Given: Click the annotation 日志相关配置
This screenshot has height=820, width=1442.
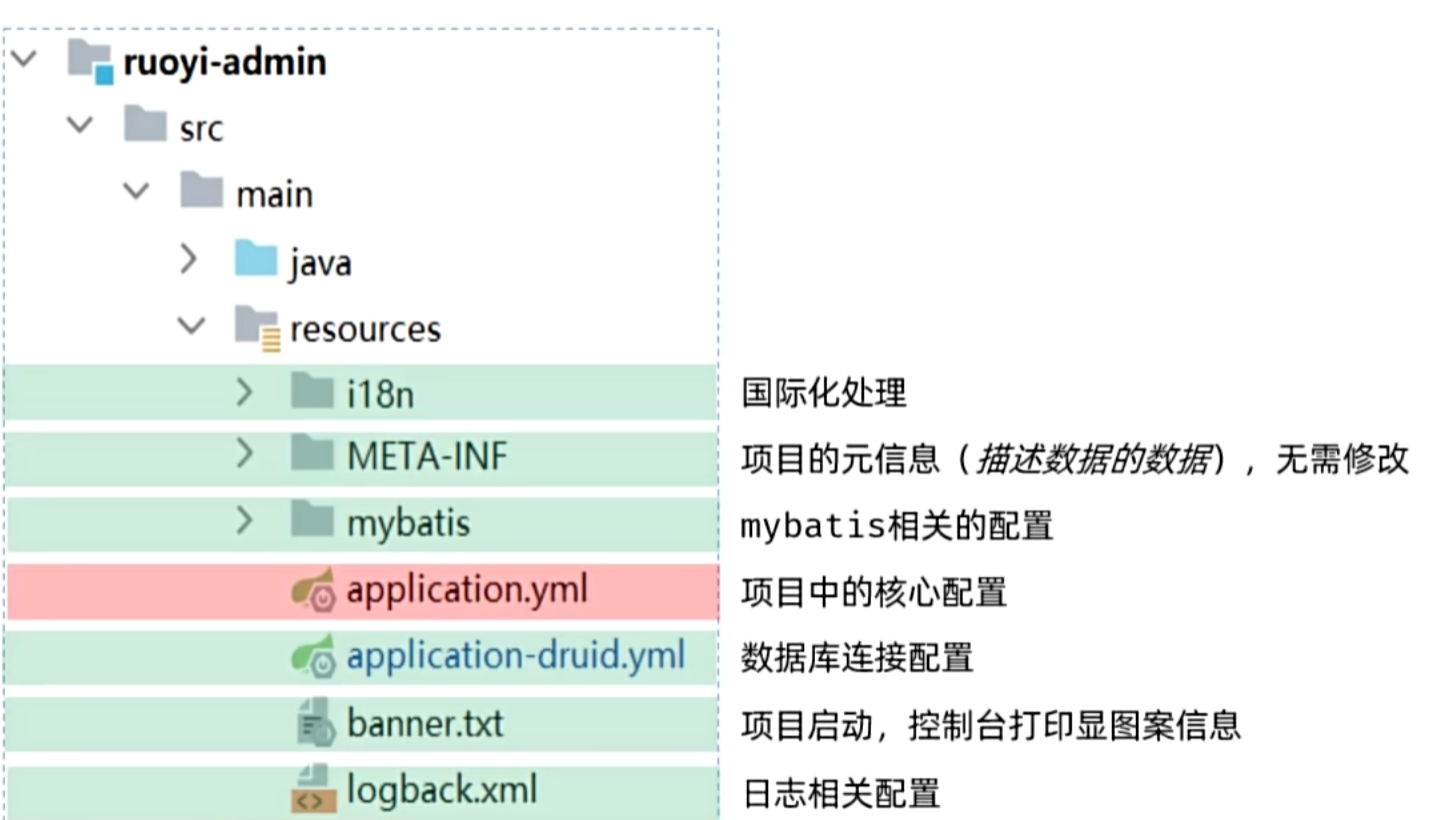Looking at the screenshot, I should pyautogui.click(x=841, y=793).
